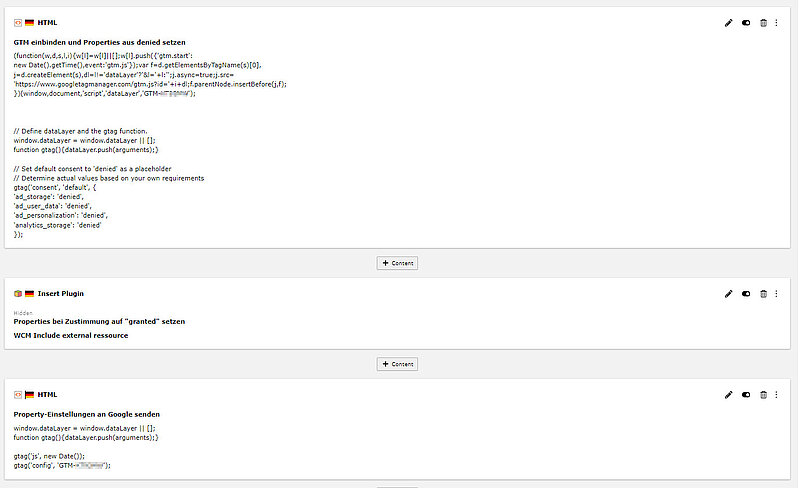
Task: Click 'WCM Include external ressource' text
Action: [x=71, y=335]
